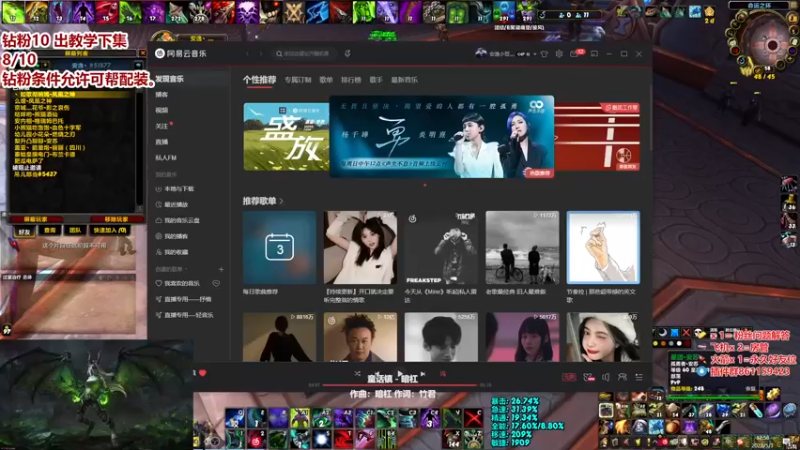Screen dimensions: 800x450
Task: Open the 节奏控 hand illustration playlist
Action: click(x=603, y=247)
